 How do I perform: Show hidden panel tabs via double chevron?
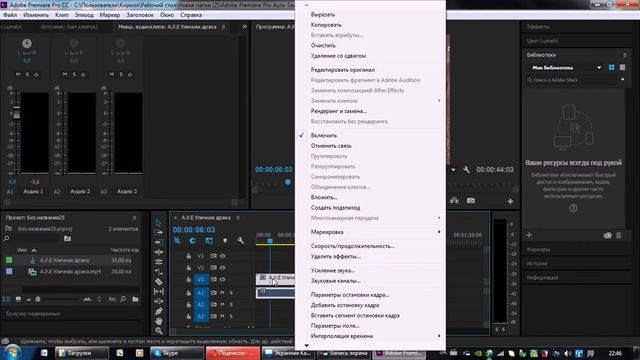[244, 27]
